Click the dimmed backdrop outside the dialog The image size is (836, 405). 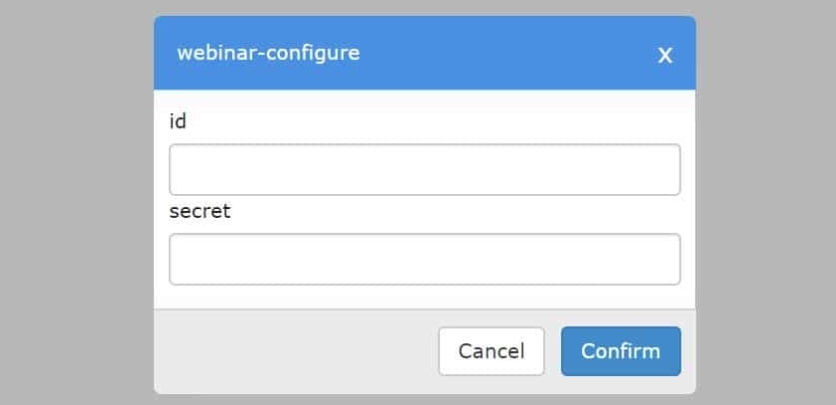tap(75, 202)
